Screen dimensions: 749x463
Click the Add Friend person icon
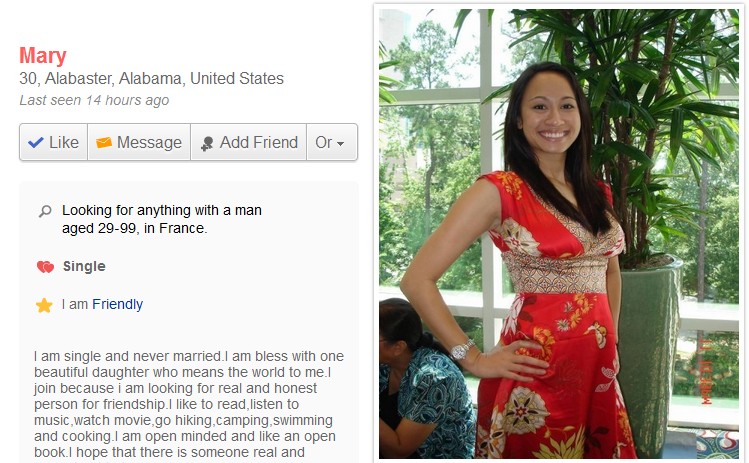207,143
